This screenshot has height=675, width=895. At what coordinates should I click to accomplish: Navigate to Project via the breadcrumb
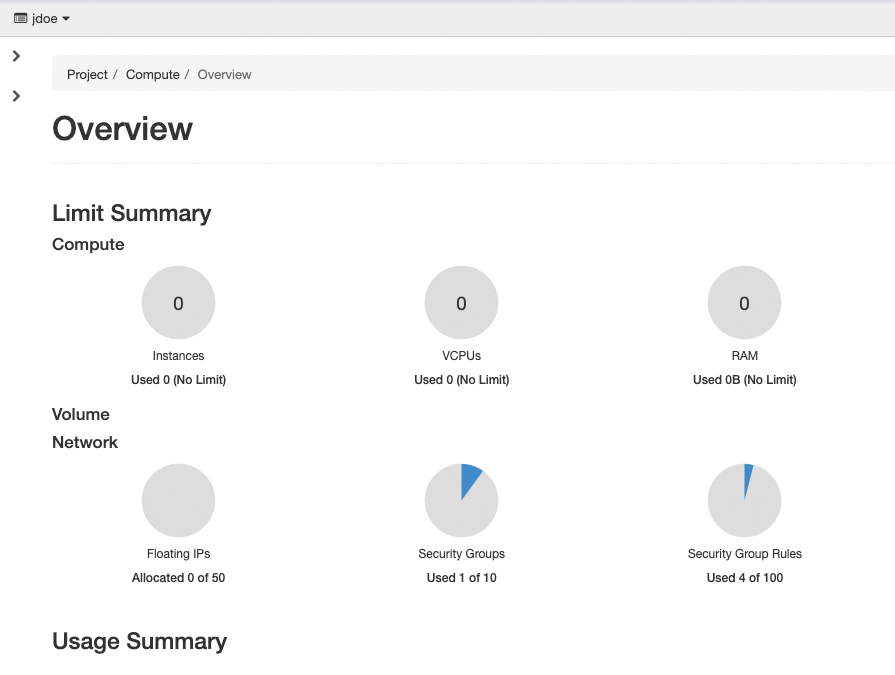pyautogui.click(x=87, y=74)
